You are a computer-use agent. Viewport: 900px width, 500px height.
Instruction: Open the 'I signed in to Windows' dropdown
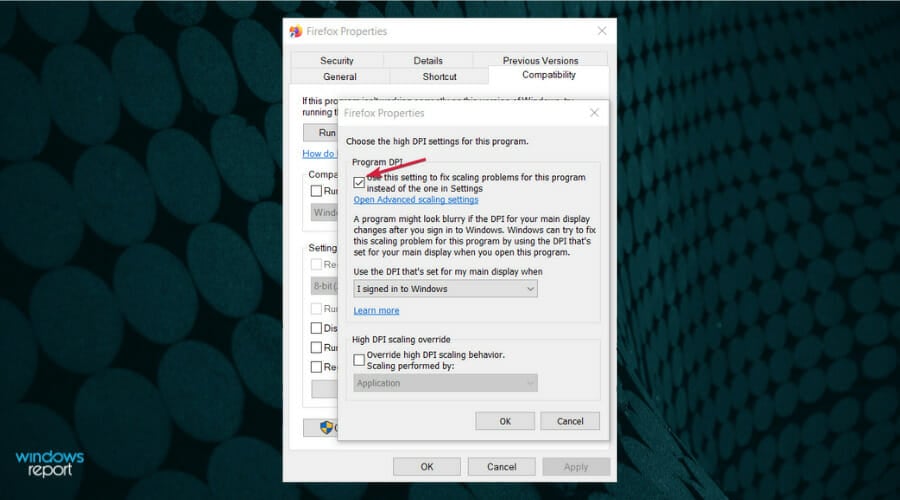click(445, 289)
